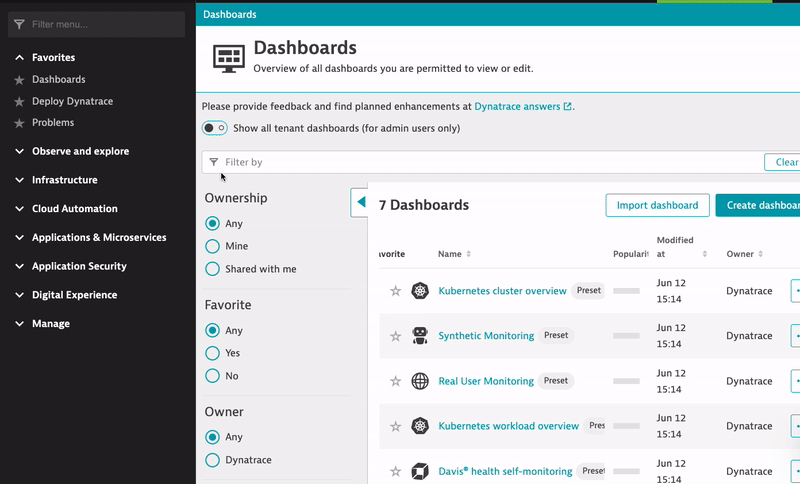Open Kubernetes cluster overview dashboard link
The width and height of the screenshot is (800, 484).
pos(503,291)
